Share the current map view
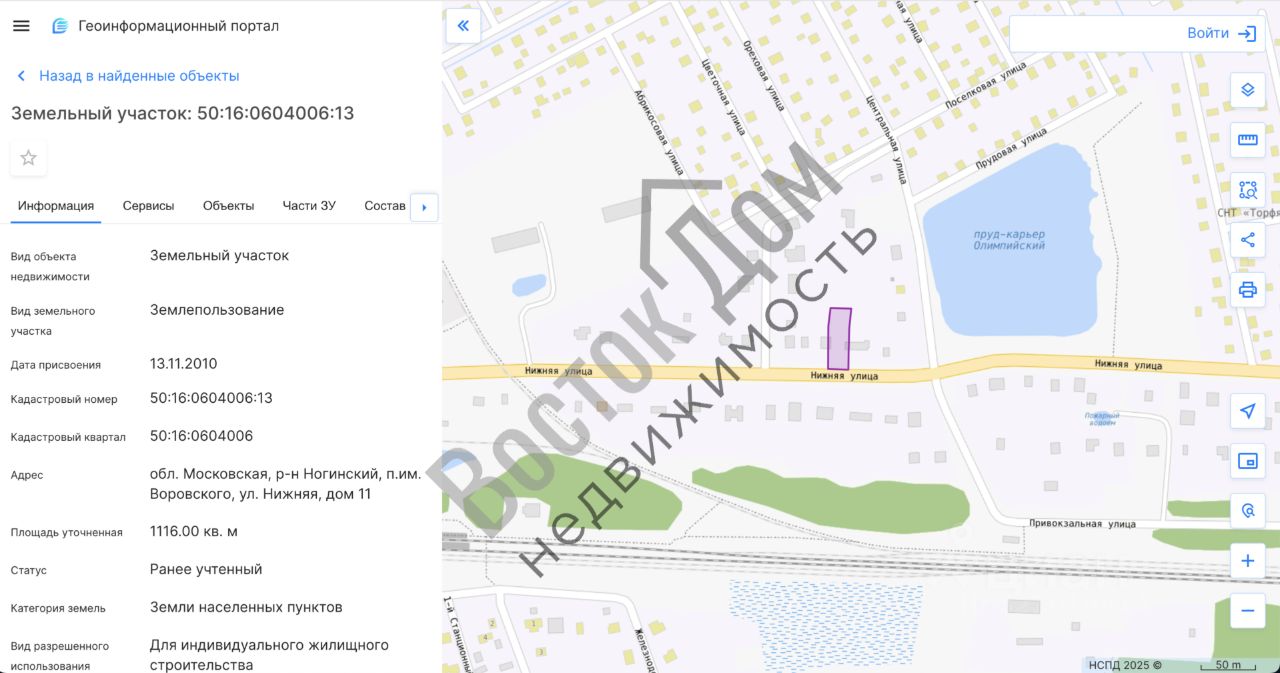 tap(1247, 240)
